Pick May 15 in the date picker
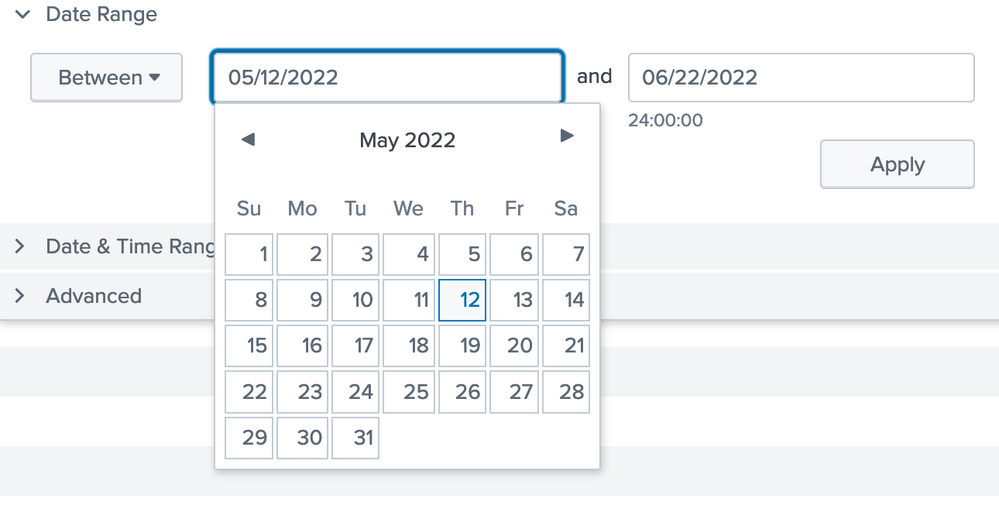 pyautogui.click(x=250, y=346)
